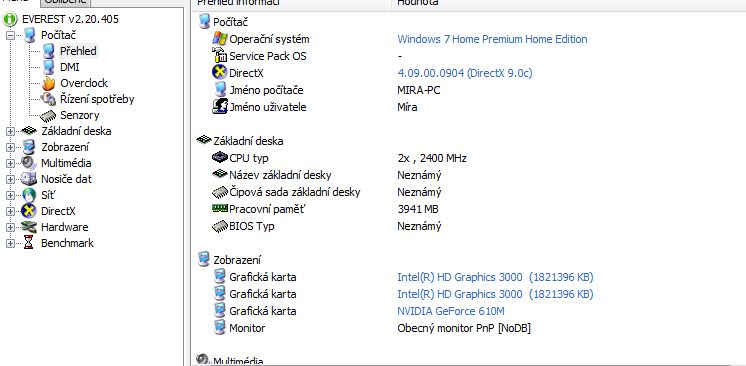
Task: Click the Řízení spotřeby power icon
Action: click(x=49, y=99)
